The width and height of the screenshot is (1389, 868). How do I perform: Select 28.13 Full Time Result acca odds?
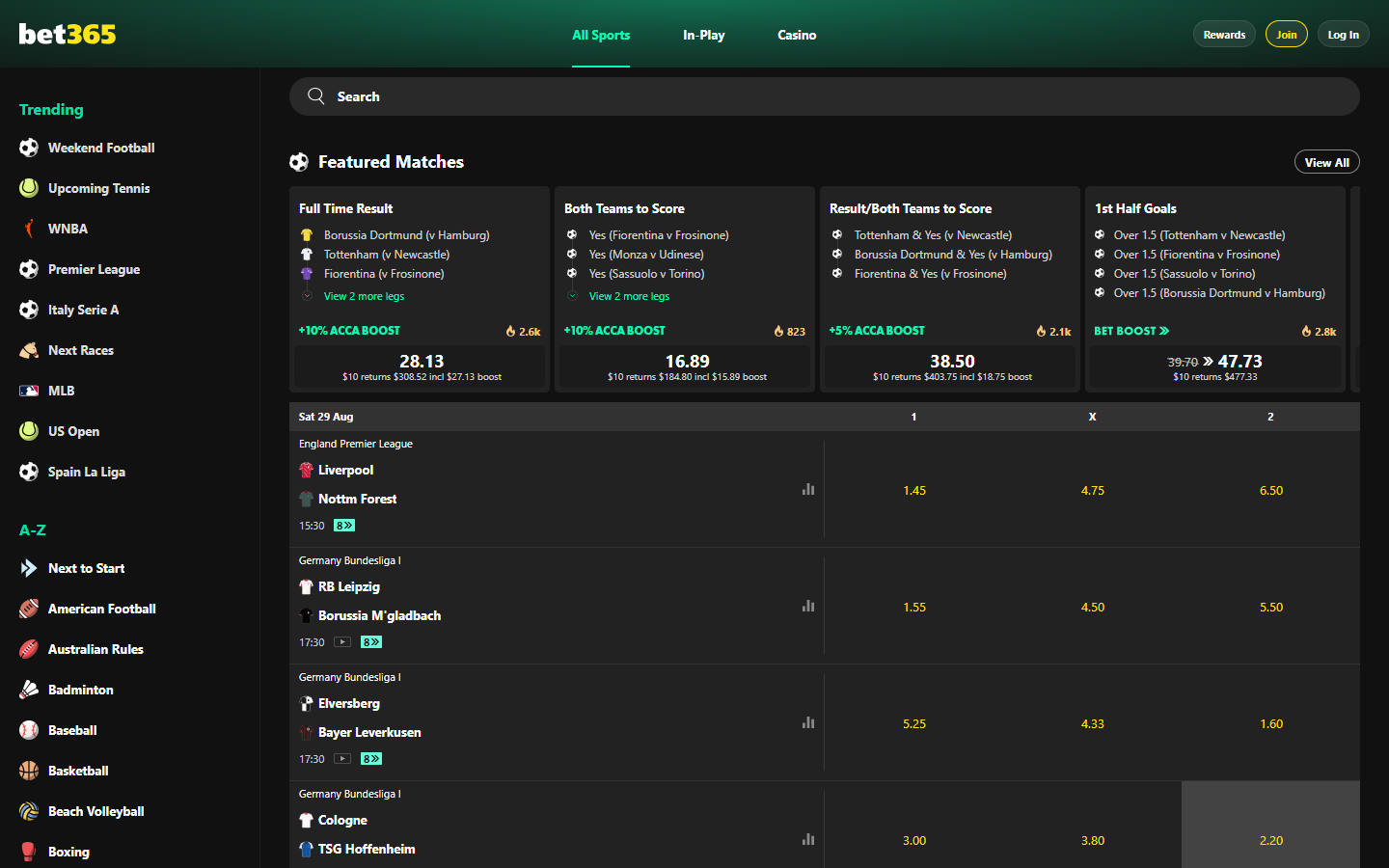pos(422,366)
